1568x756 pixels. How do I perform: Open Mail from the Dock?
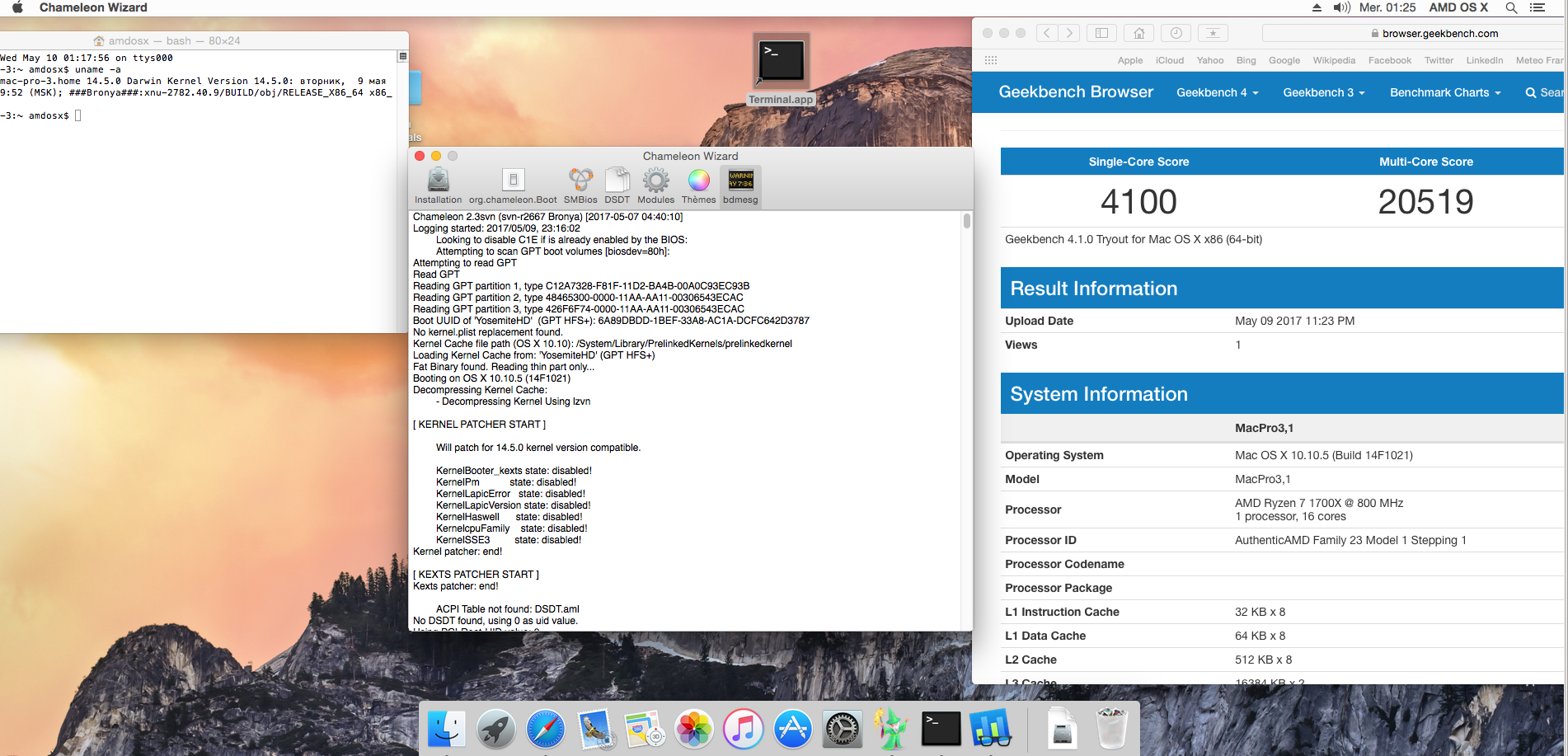click(595, 729)
